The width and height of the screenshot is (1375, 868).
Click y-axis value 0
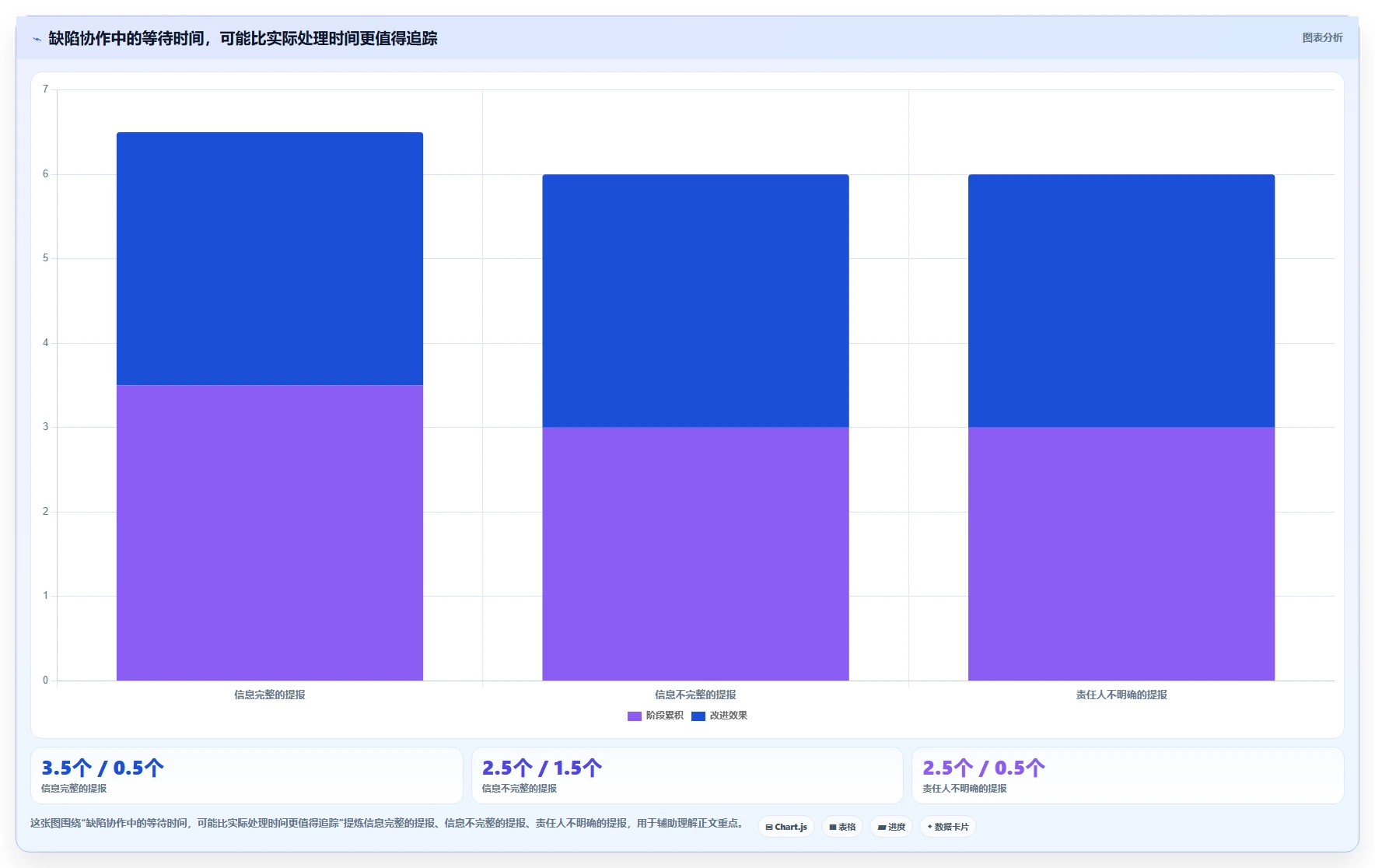(45, 681)
